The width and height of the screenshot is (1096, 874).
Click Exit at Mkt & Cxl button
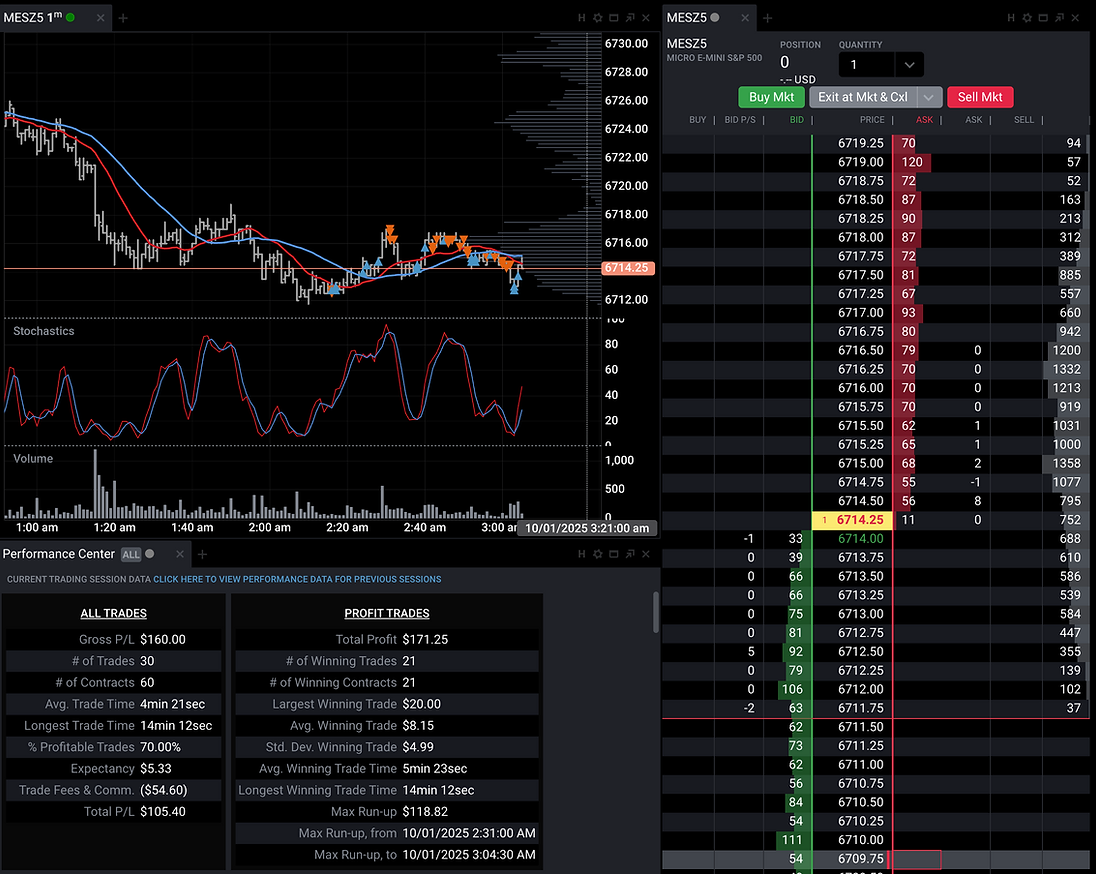coord(863,97)
